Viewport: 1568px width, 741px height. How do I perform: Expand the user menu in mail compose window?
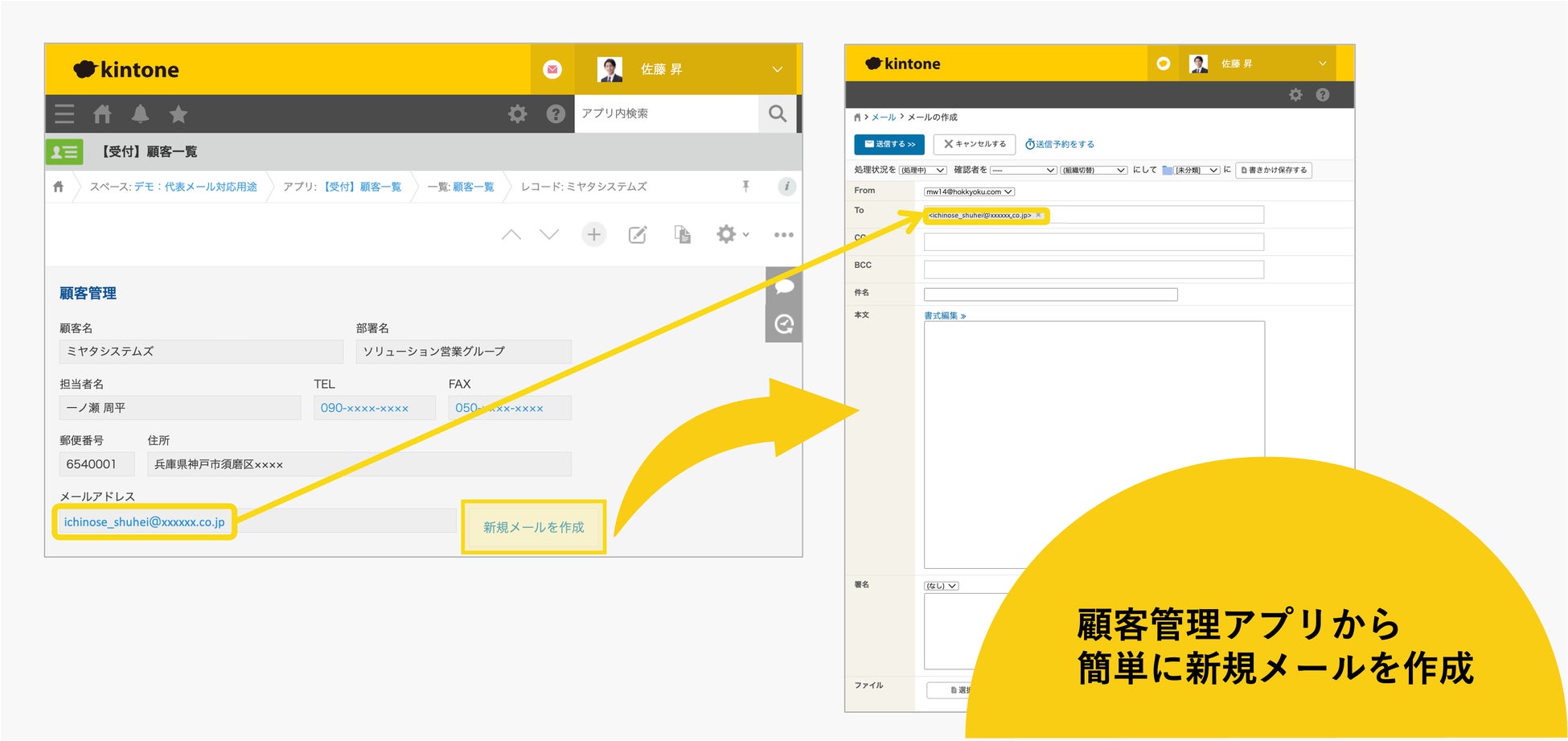[1323, 64]
